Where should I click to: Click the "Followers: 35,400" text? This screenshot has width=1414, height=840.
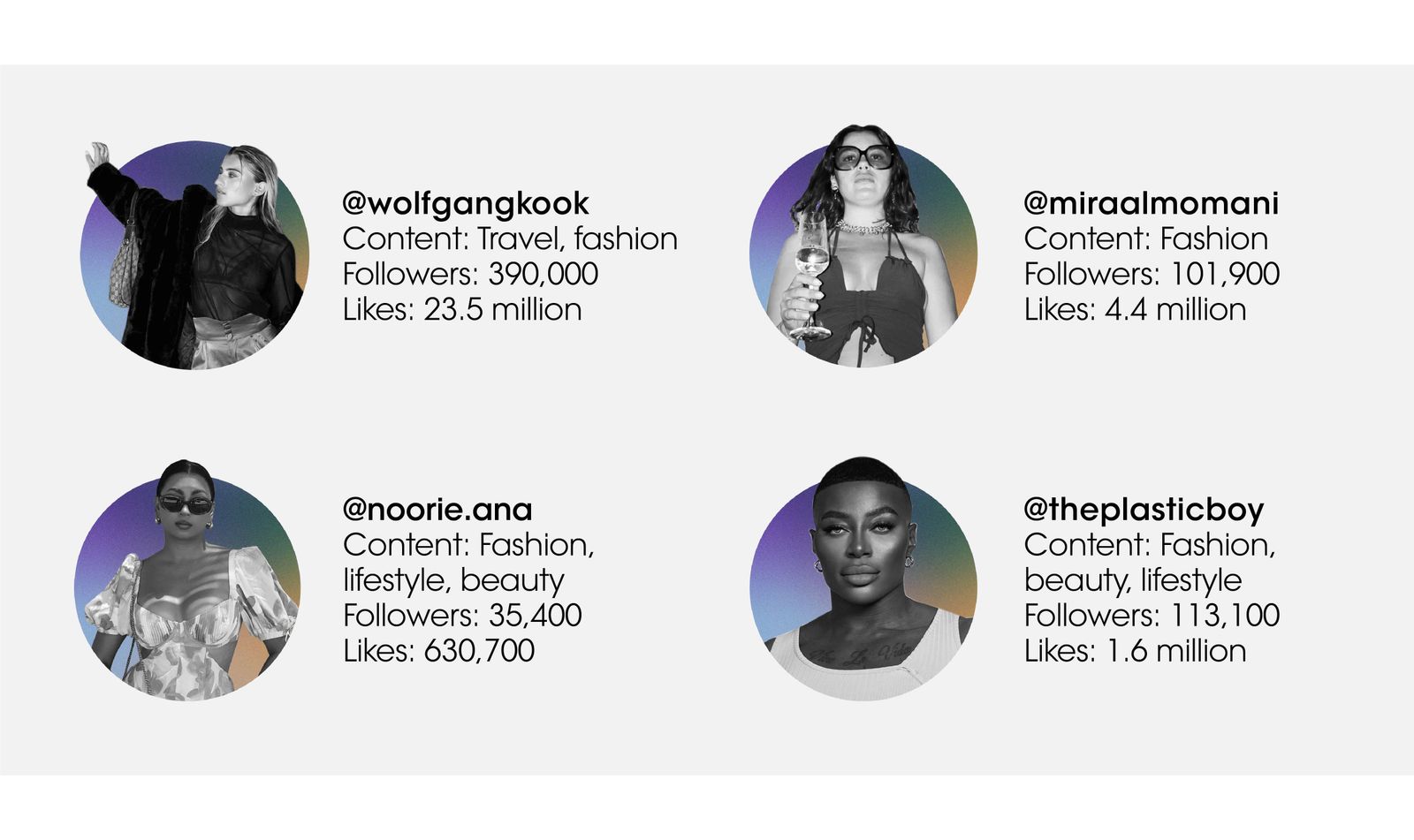(462, 616)
